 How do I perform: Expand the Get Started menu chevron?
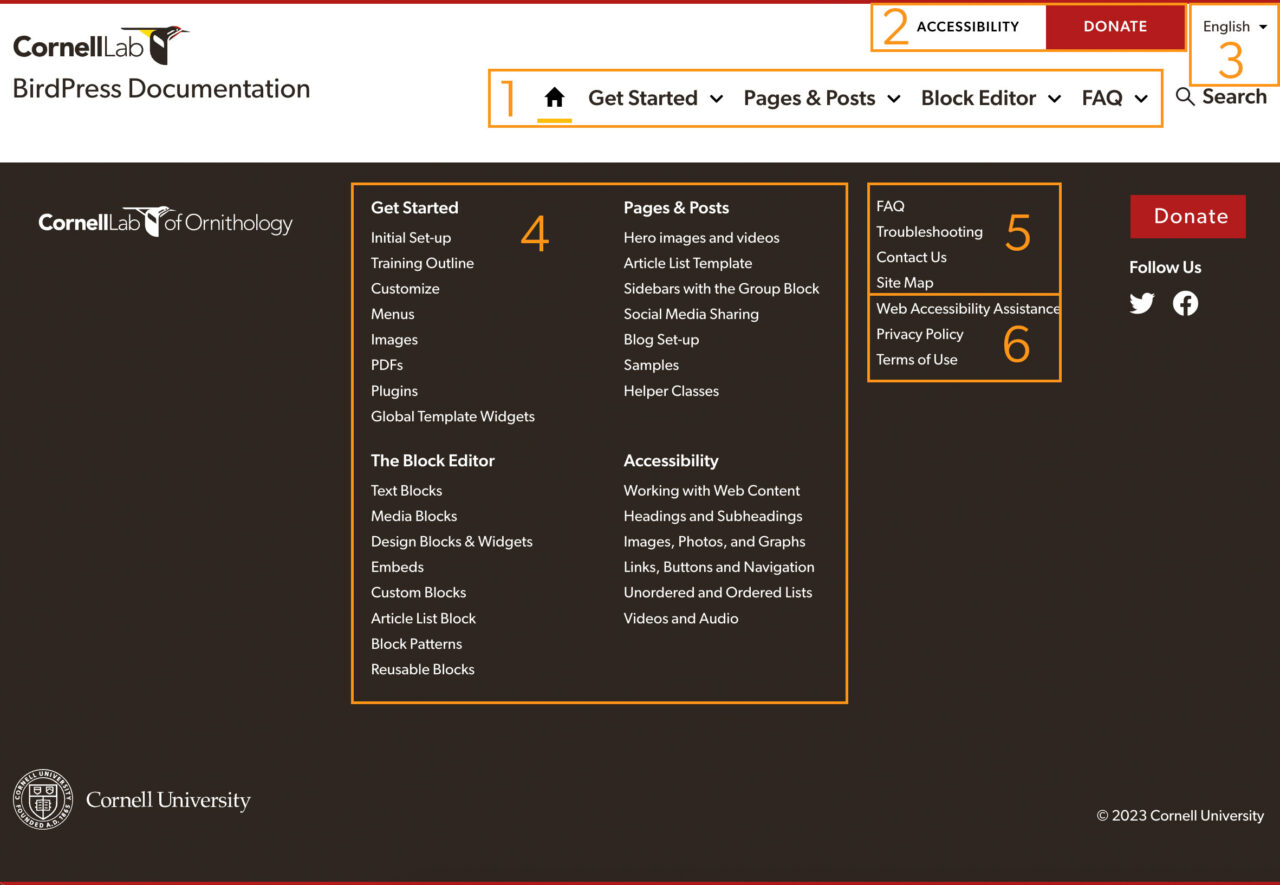(716, 99)
